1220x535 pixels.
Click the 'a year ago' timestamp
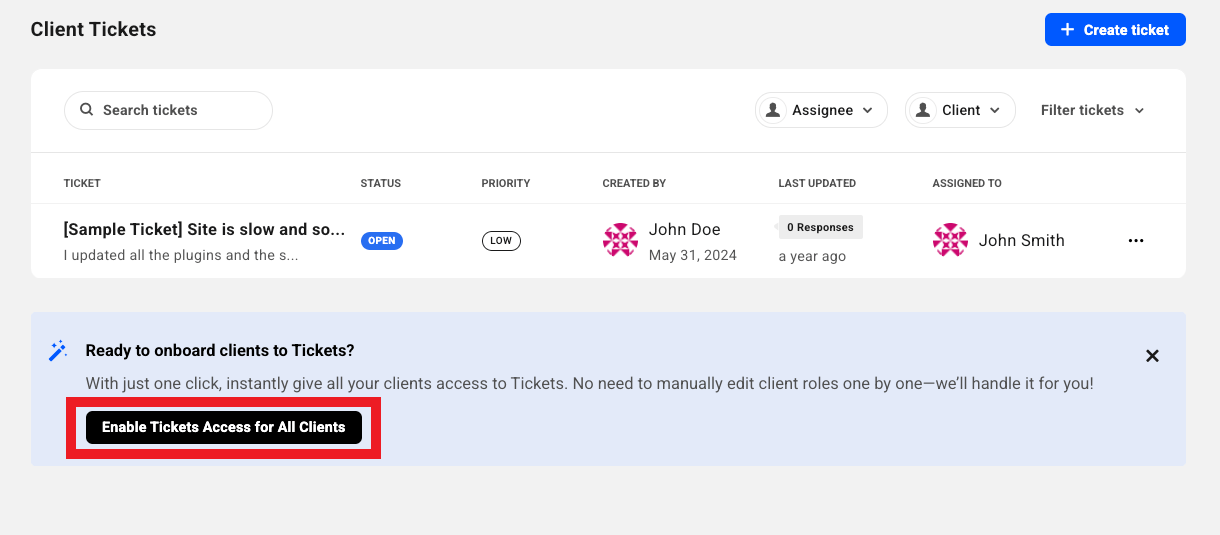(812, 256)
